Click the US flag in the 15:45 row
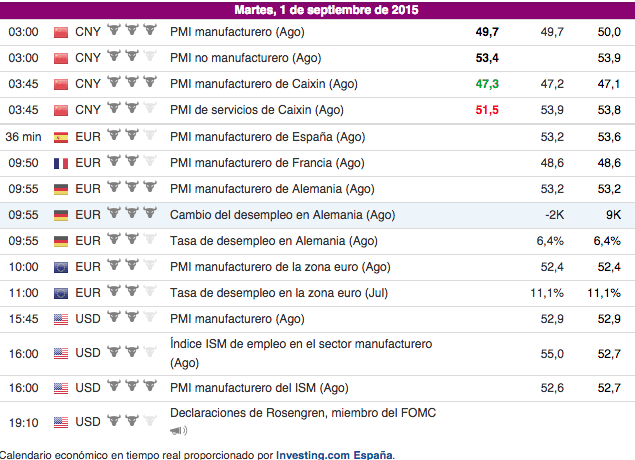This screenshot has width=635, height=460. pos(61,318)
